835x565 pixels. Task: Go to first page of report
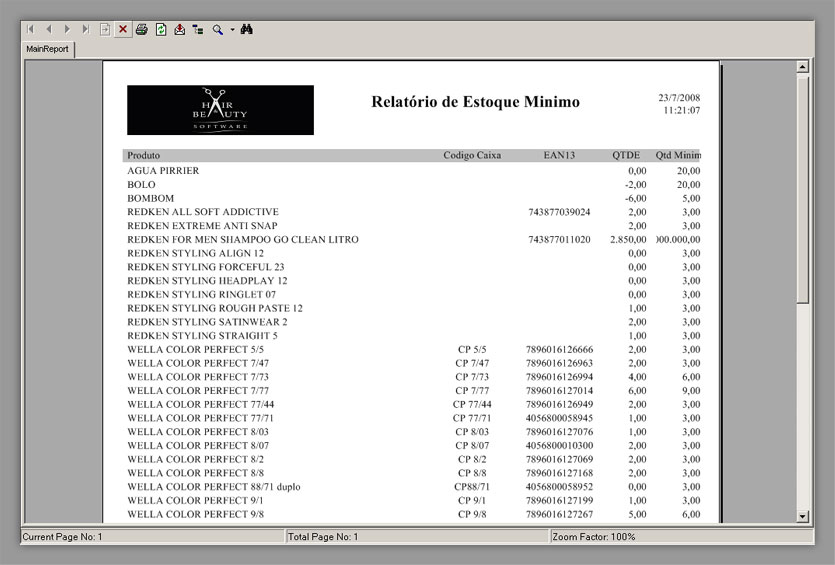[30, 29]
